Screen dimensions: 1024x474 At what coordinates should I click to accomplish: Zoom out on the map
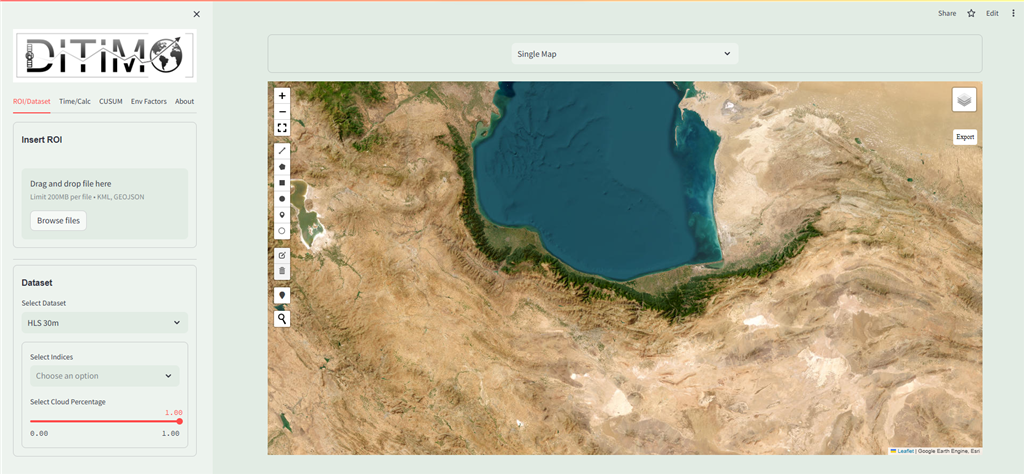click(282, 111)
